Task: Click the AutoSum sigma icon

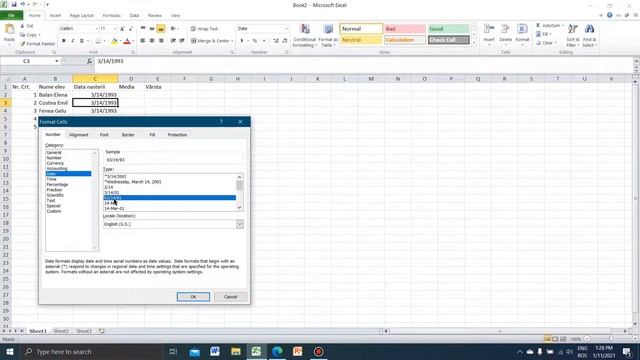Action: coord(538,25)
